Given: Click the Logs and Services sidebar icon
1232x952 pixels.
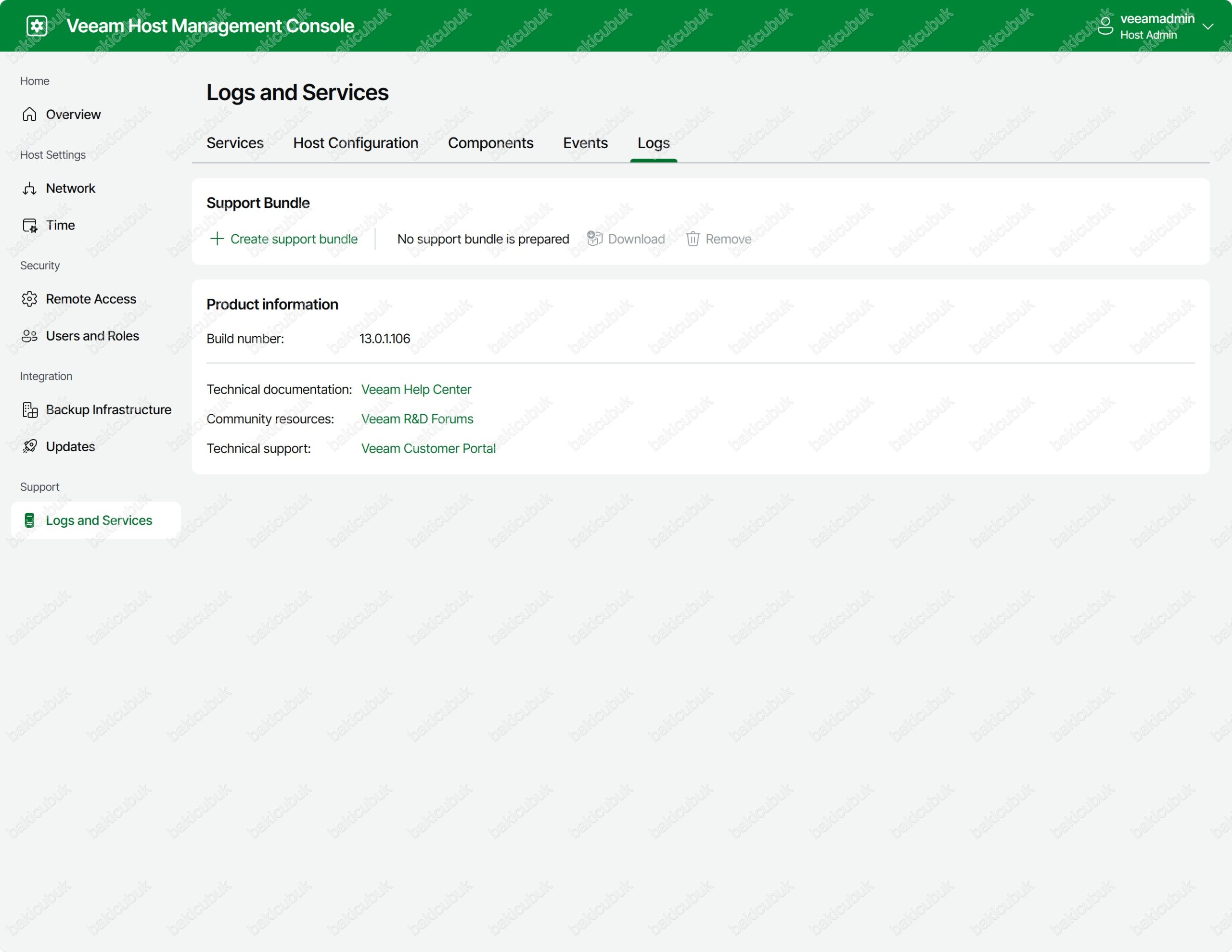Looking at the screenshot, I should point(29,520).
